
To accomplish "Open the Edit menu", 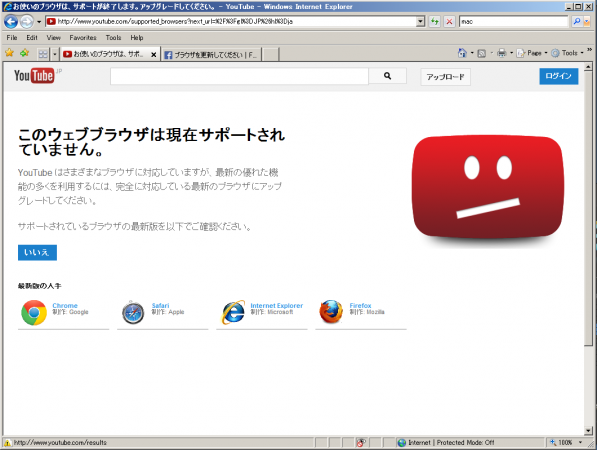I will [x=32, y=37].
